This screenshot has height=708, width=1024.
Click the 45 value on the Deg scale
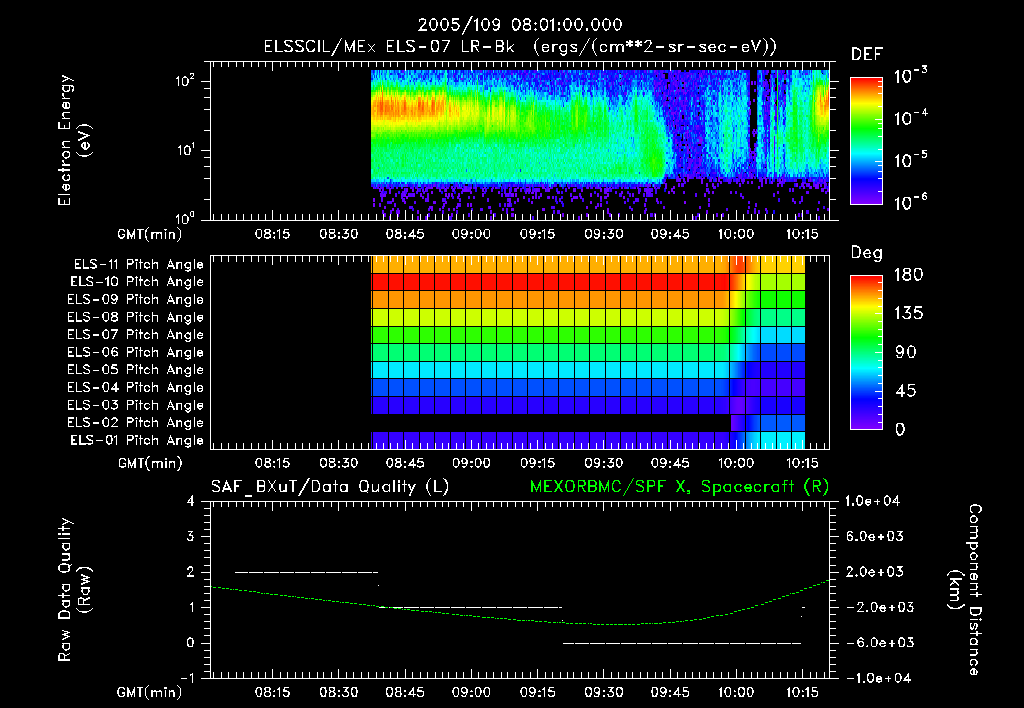[x=906, y=391]
